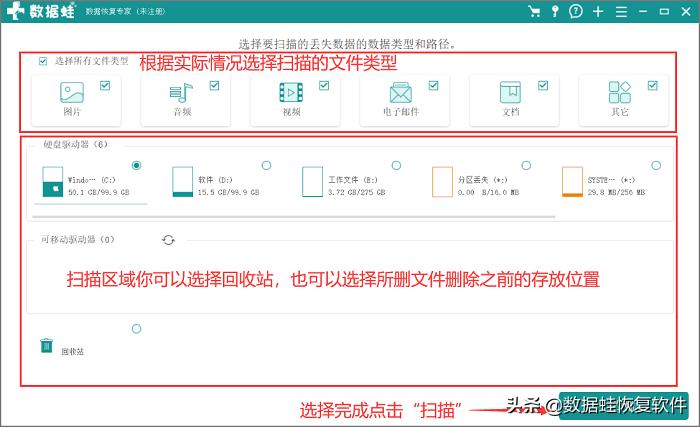The image size is (700, 427).
Task: Click the plus icon in title bar
Action: click(x=598, y=12)
